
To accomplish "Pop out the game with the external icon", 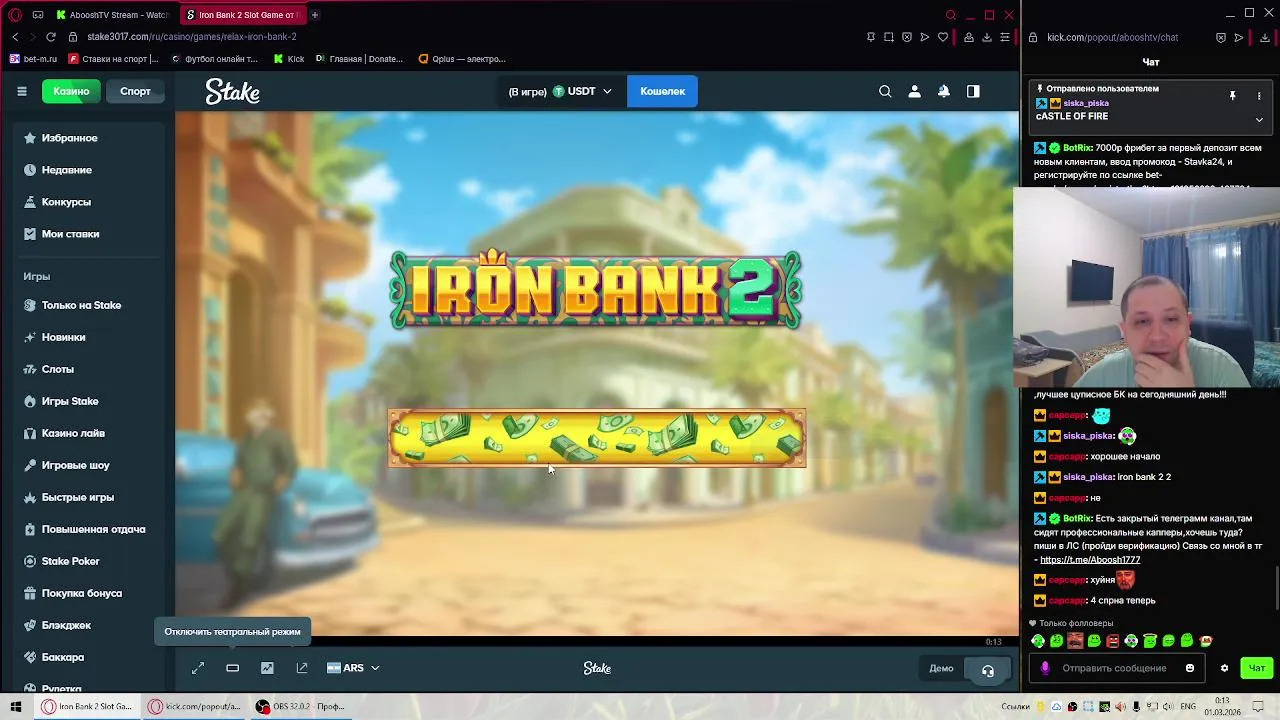I will coord(302,668).
